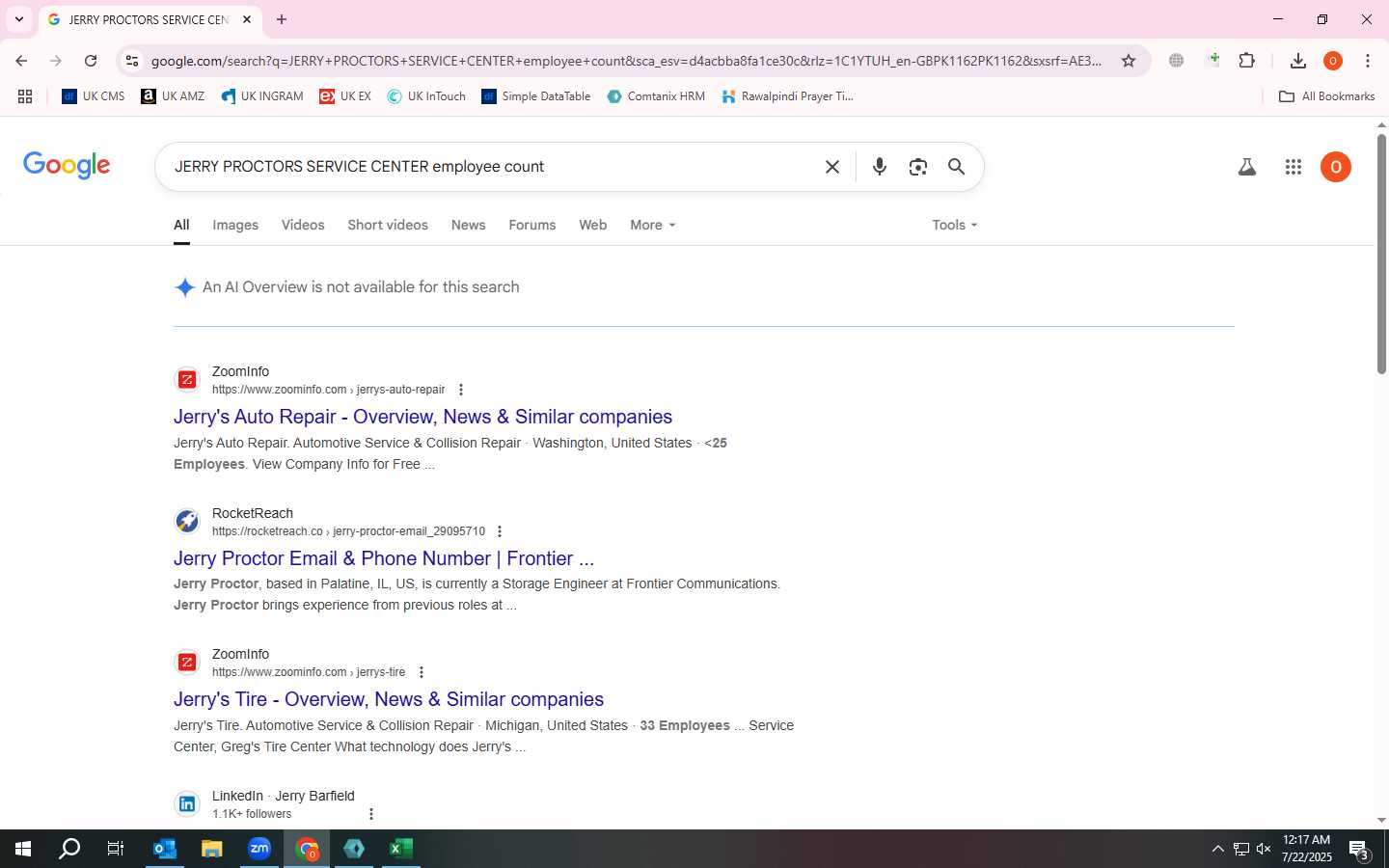Open Excel from the taskbar

point(400,849)
